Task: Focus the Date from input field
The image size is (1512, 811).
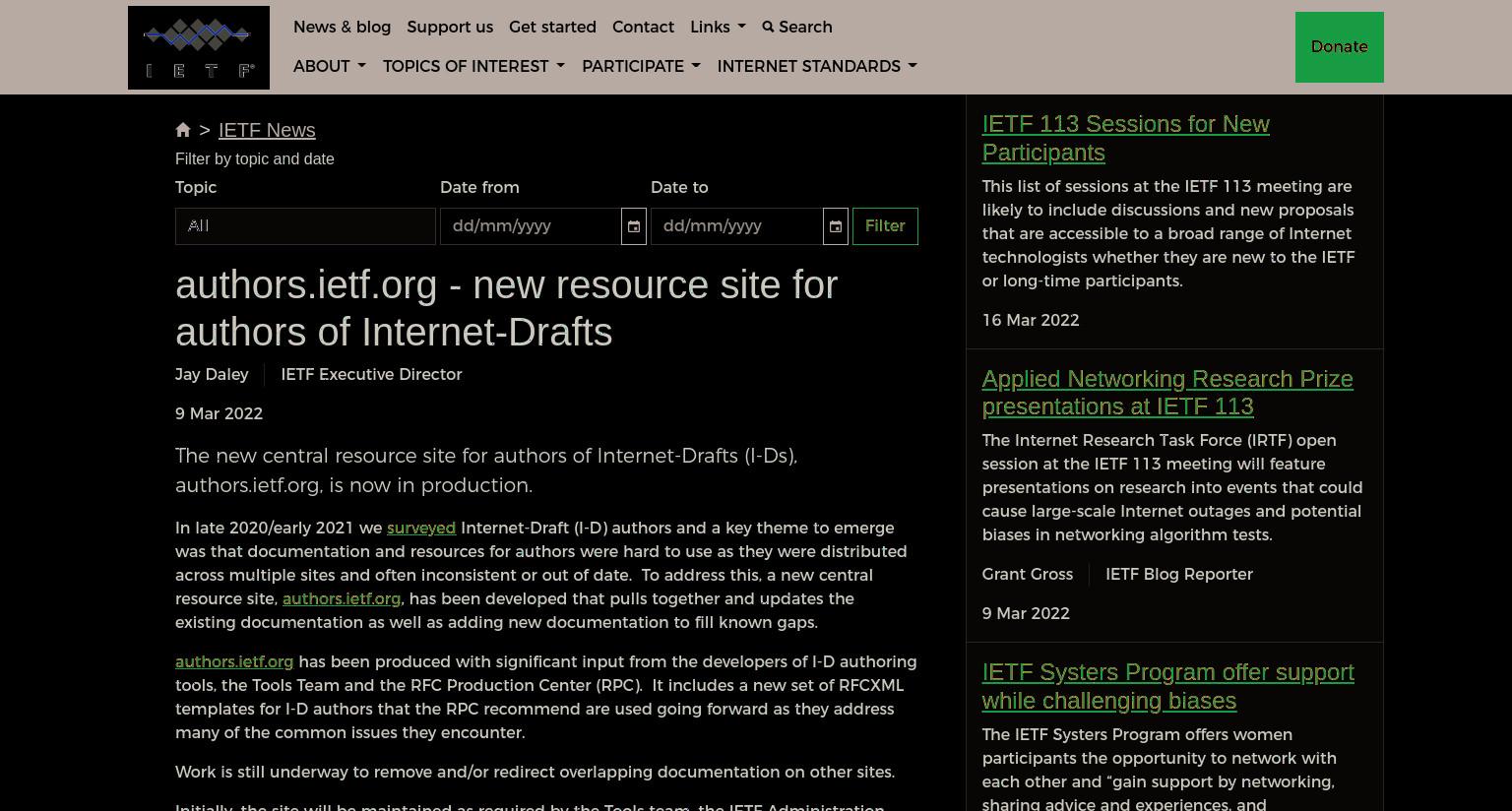Action: [x=531, y=226]
